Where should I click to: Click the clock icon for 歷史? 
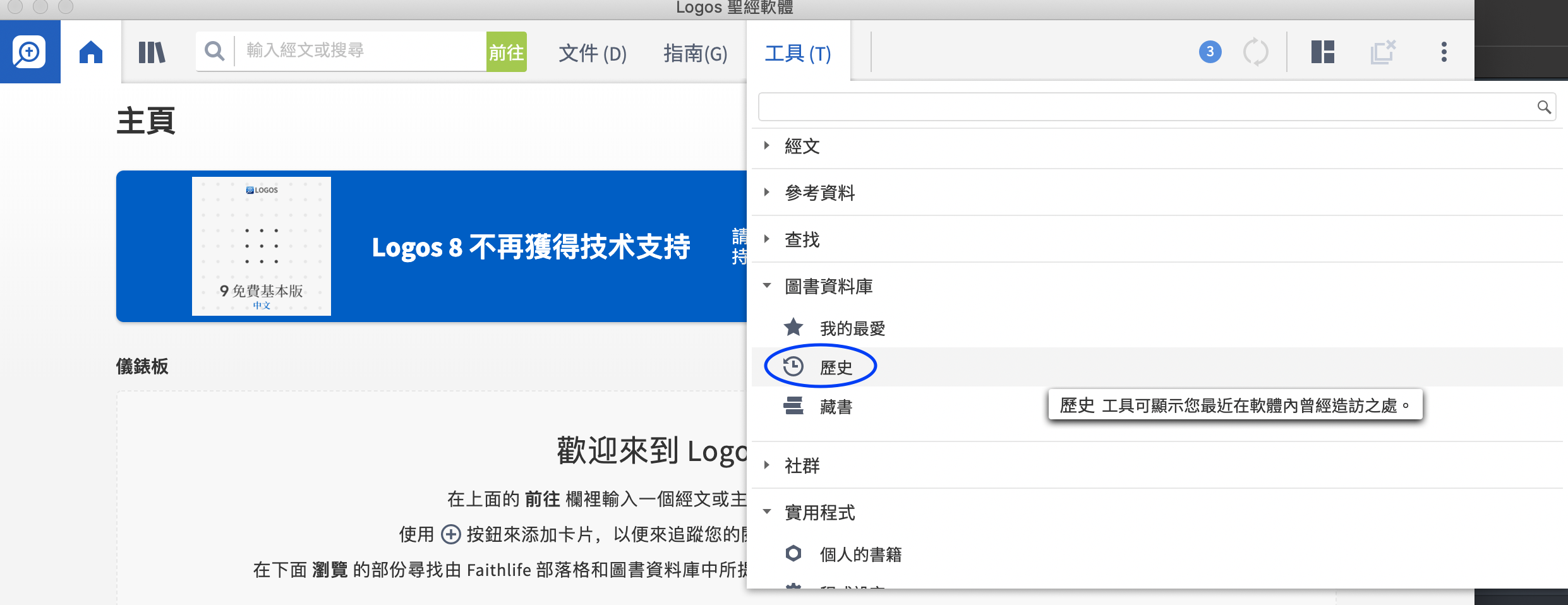(x=793, y=366)
